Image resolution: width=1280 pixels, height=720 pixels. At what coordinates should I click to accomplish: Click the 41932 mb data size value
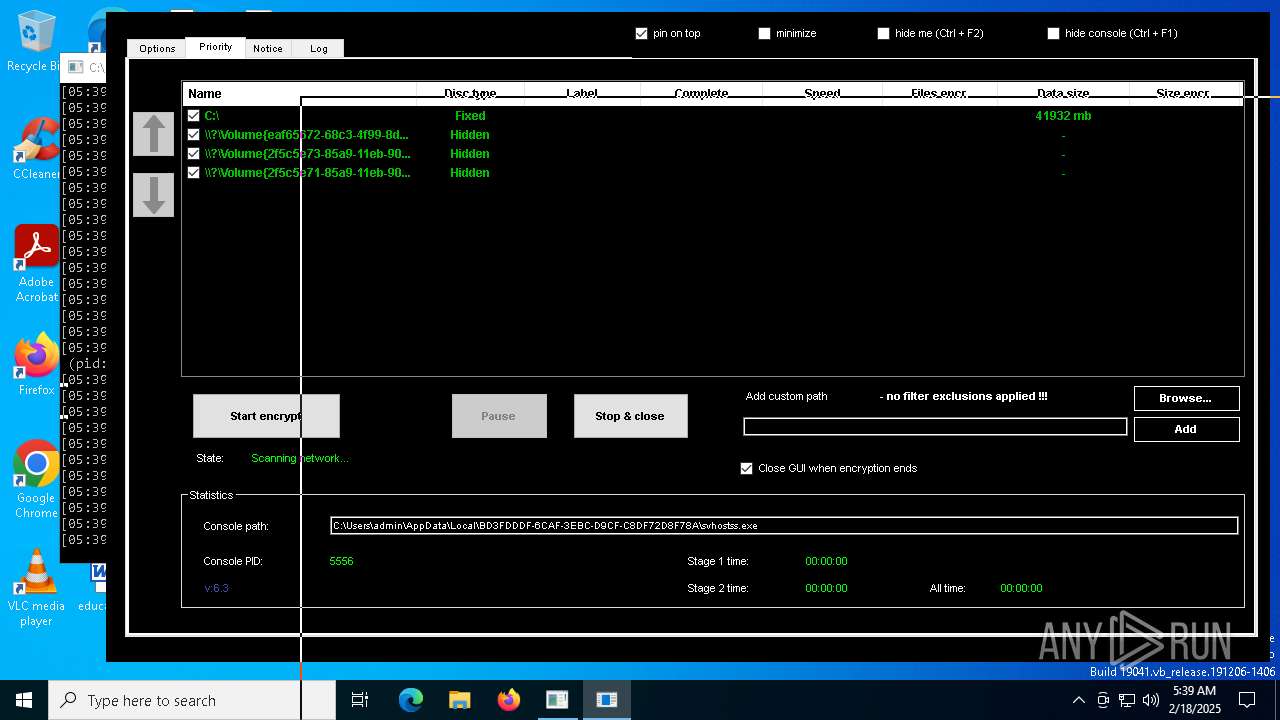[x=1063, y=116]
